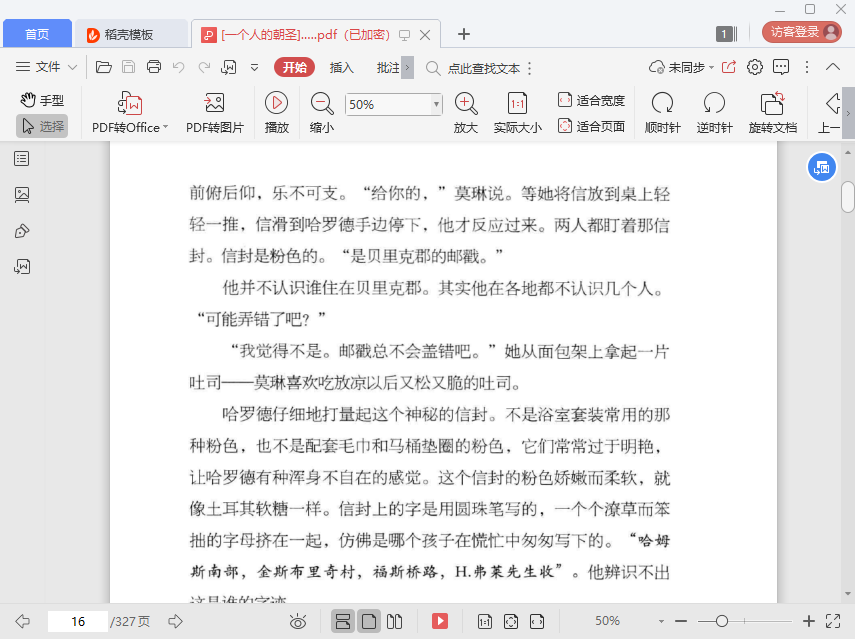Go to previous page arrow
Screen dimensions: 855x639
click(22, 621)
